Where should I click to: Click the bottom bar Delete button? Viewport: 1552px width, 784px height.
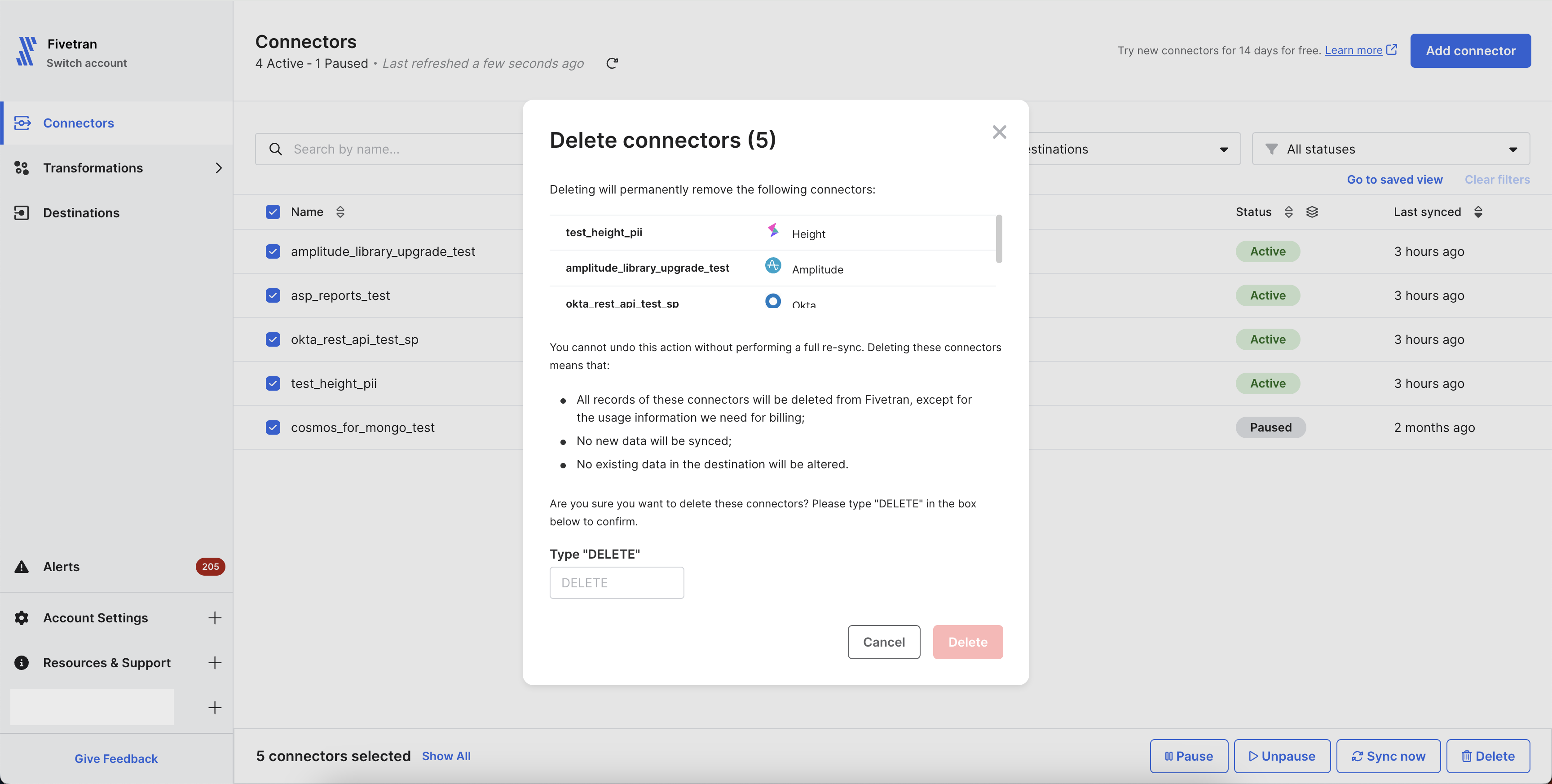(x=1488, y=756)
